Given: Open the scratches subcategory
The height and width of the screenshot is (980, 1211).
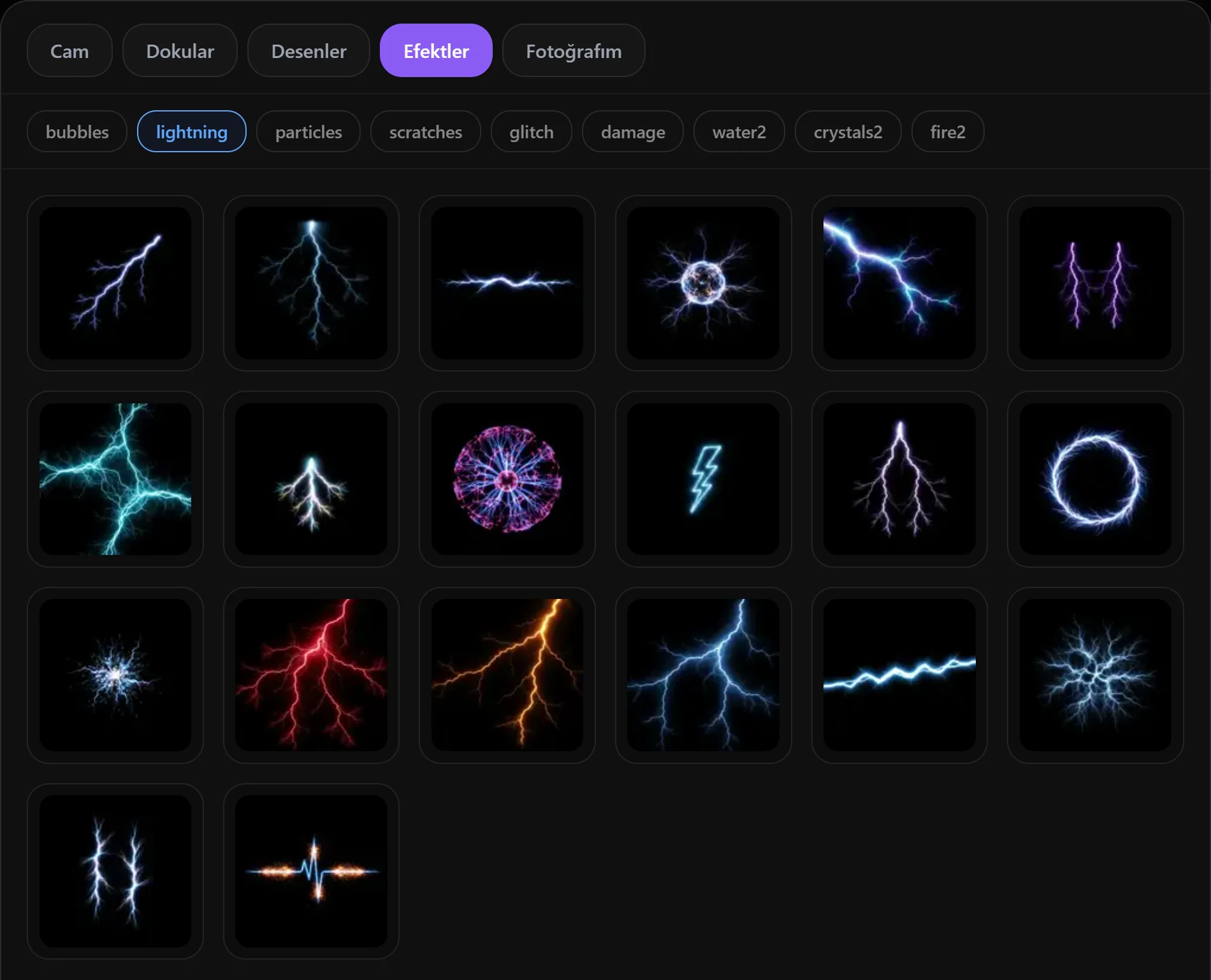Looking at the screenshot, I should tap(425, 131).
